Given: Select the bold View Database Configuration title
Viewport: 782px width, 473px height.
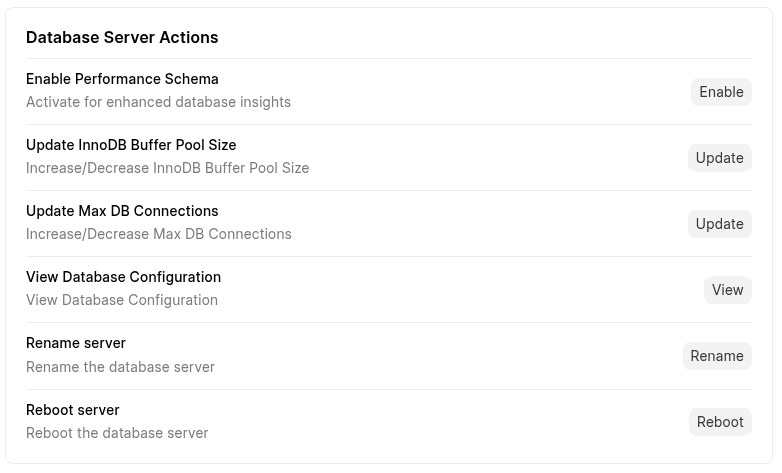Looking at the screenshot, I should 123,277.
